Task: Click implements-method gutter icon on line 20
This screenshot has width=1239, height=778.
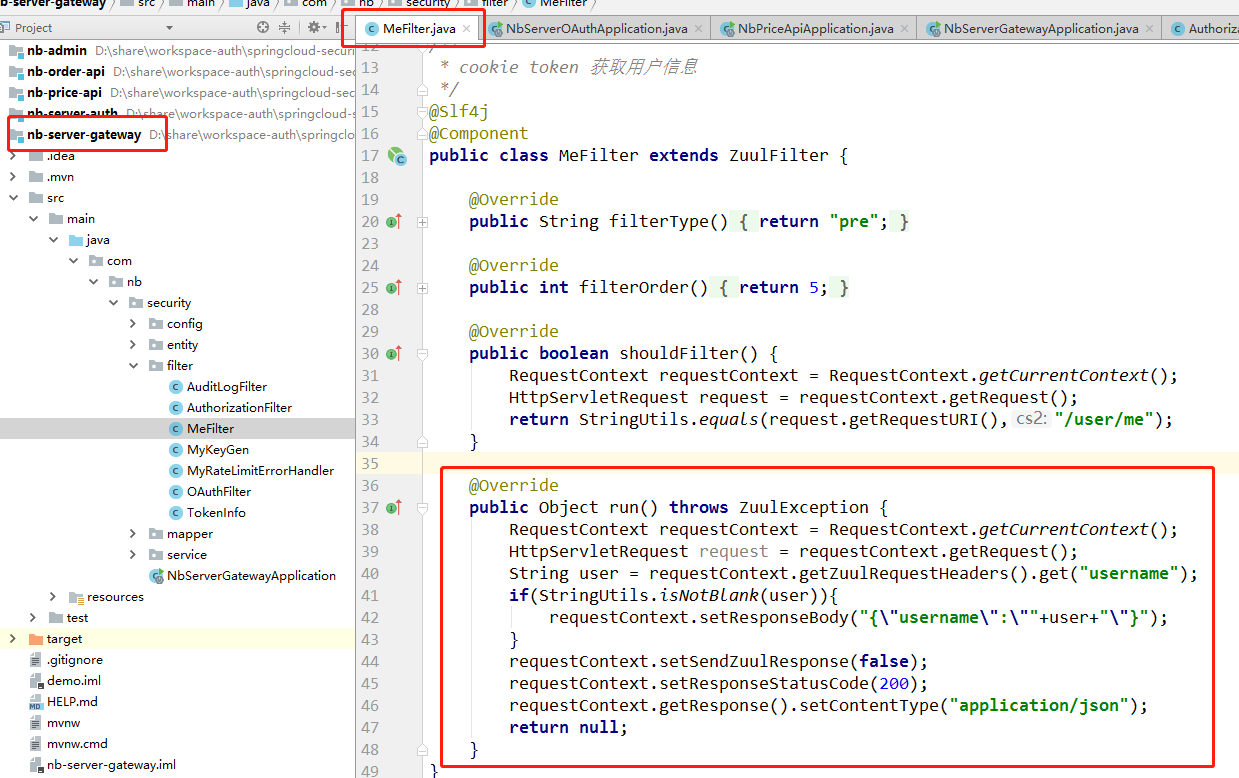Action: pos(394,222)
